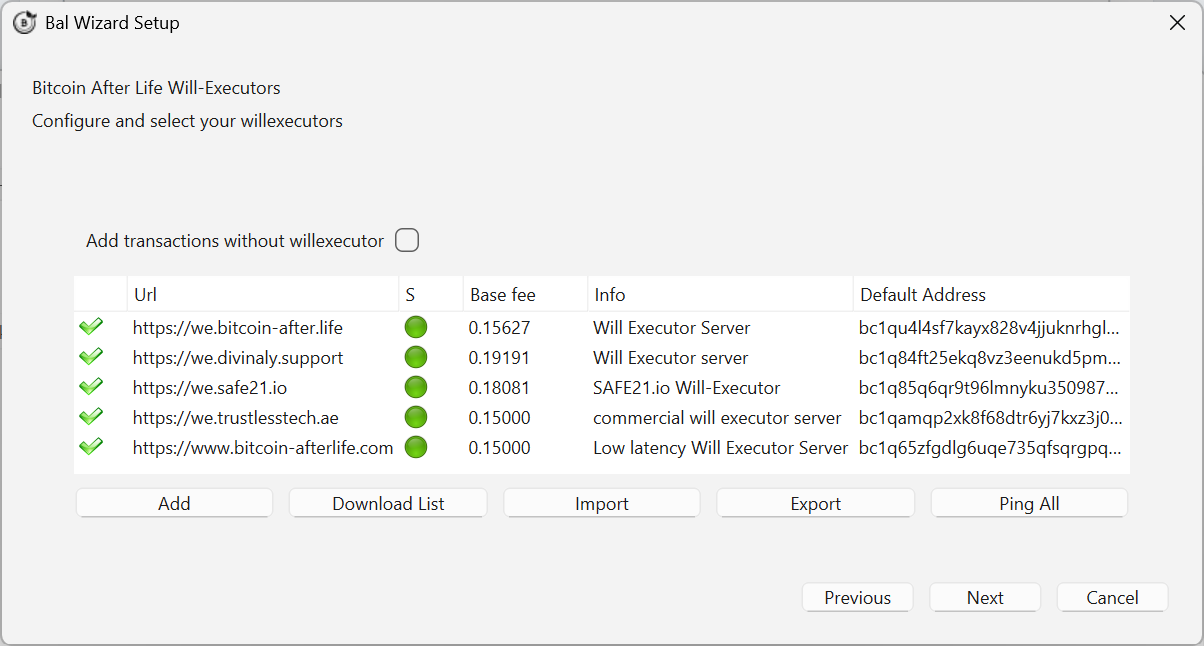Sort by the Url column header
1204x646 pixels.
[262, 294]
